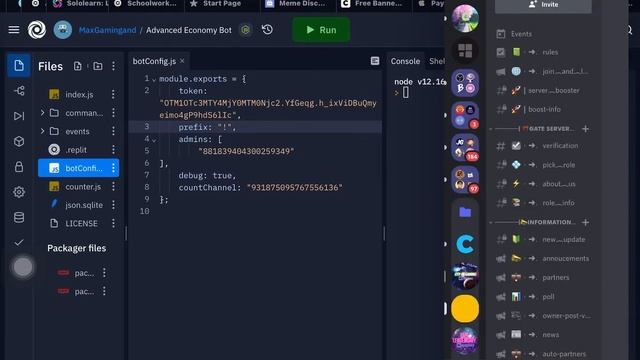Select the blue C server icon in Discord
This screenshot has height=360, width=640.
(465, 244)
